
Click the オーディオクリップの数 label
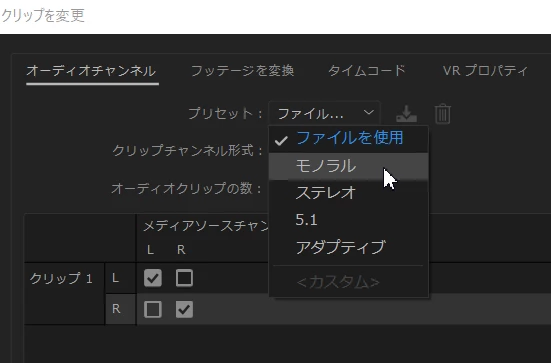[187, 189]
